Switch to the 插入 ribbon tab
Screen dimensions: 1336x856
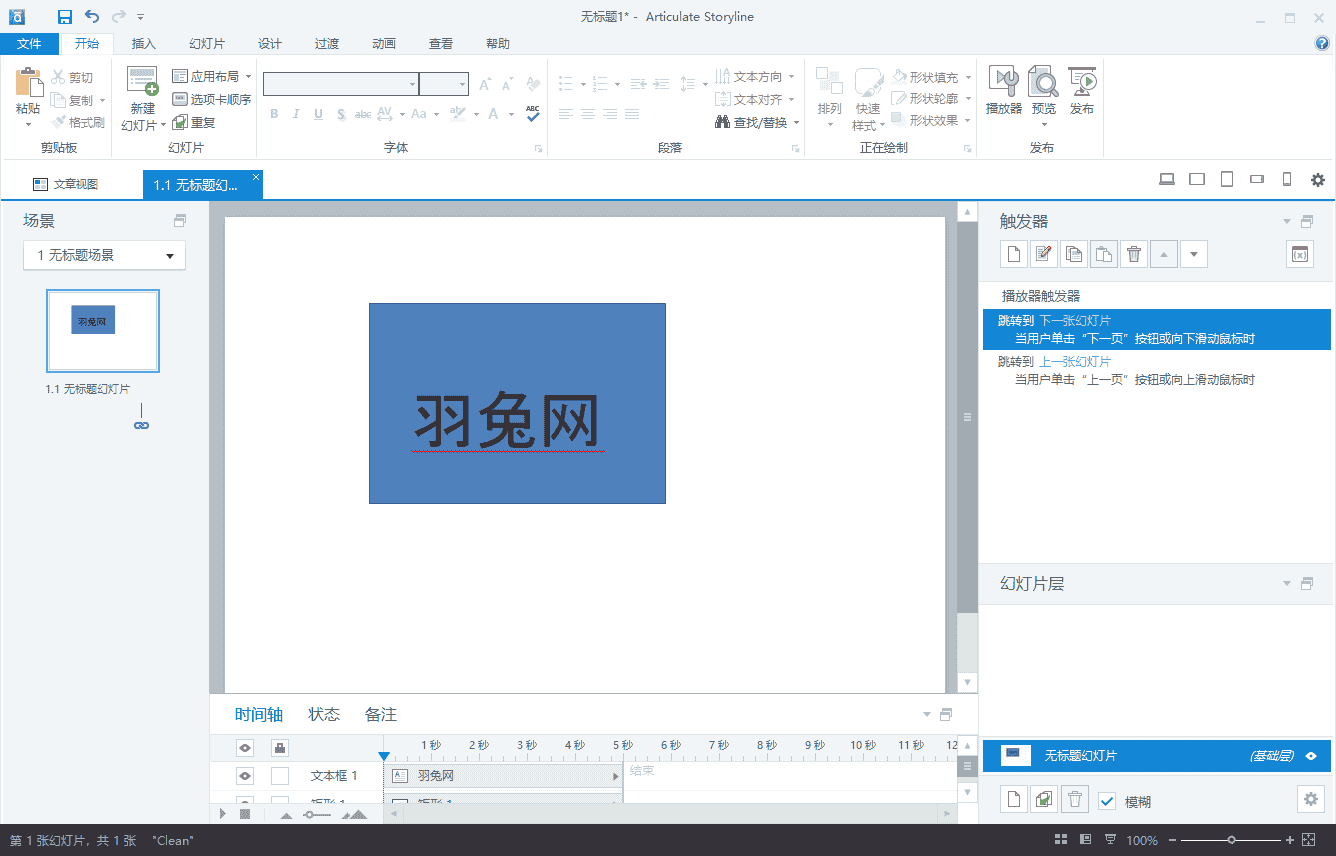(x=143, y=43)
